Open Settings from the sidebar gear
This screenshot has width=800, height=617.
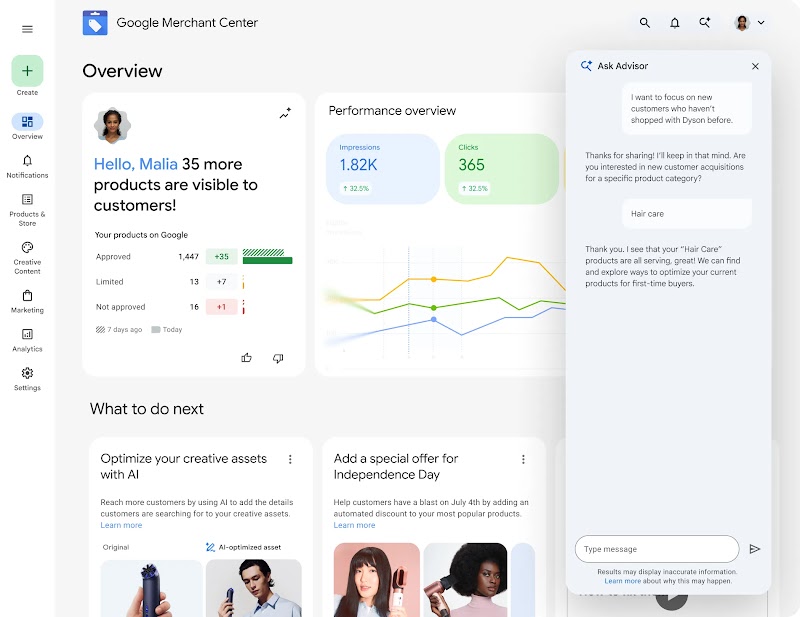(28, 379)
